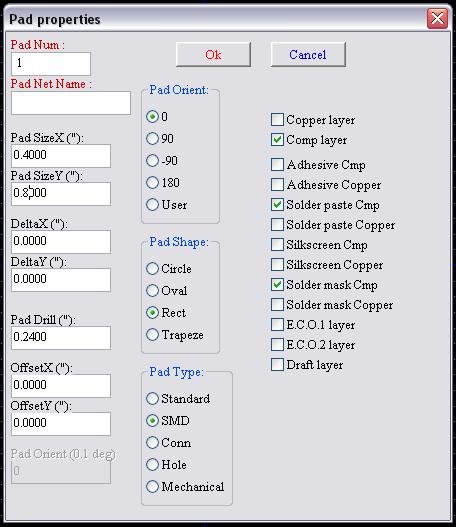Click the OffsetX input field
The image size is (456, 527).
point(61,386)
